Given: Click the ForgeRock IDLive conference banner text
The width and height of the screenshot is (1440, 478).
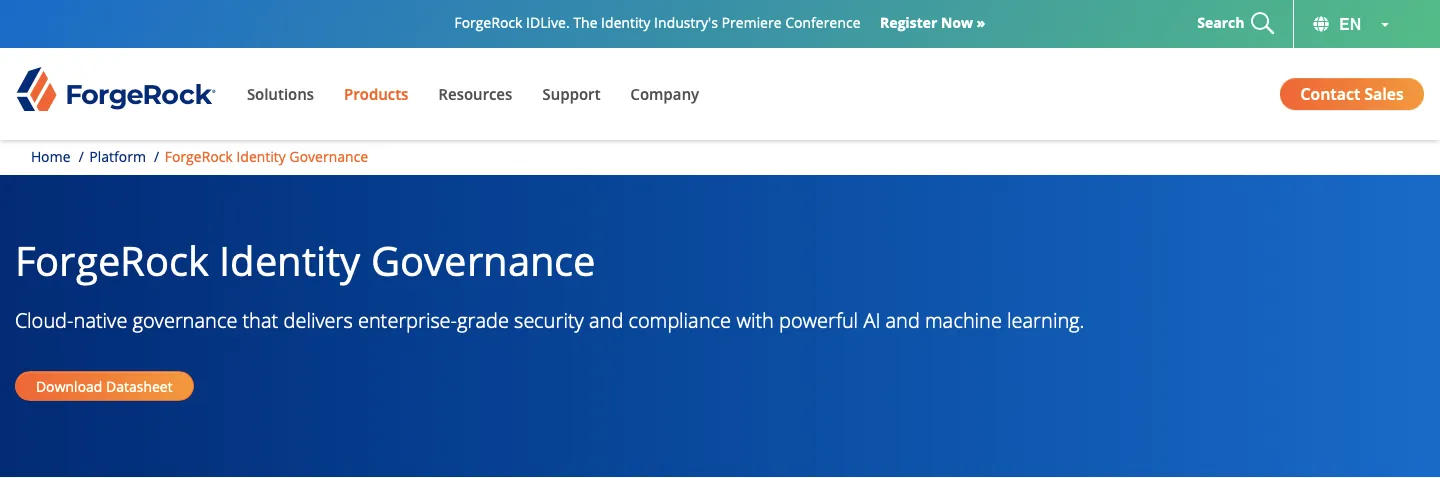Looking at the screenshot, I should [657, 23].
